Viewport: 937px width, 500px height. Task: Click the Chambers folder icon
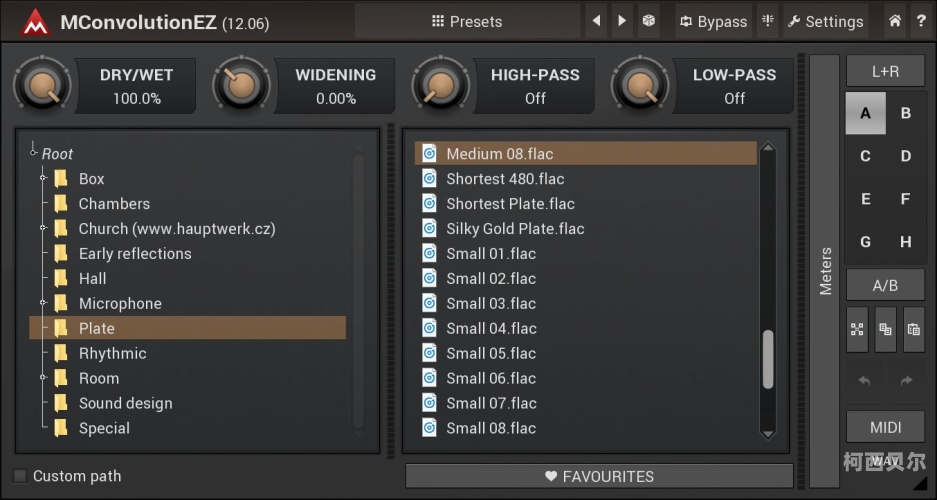(x=60, y=204)
